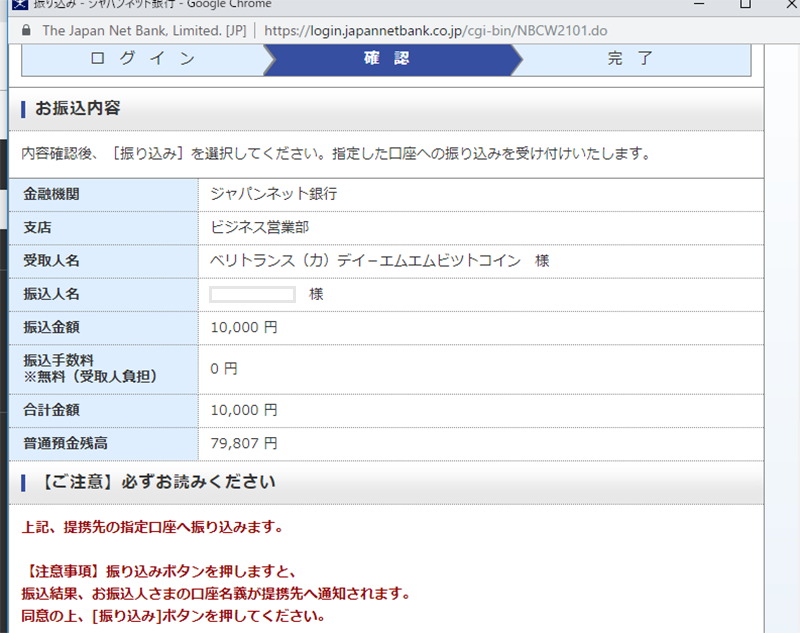Click the 10,000 円 value beside 振込金額

coord(244,327)
